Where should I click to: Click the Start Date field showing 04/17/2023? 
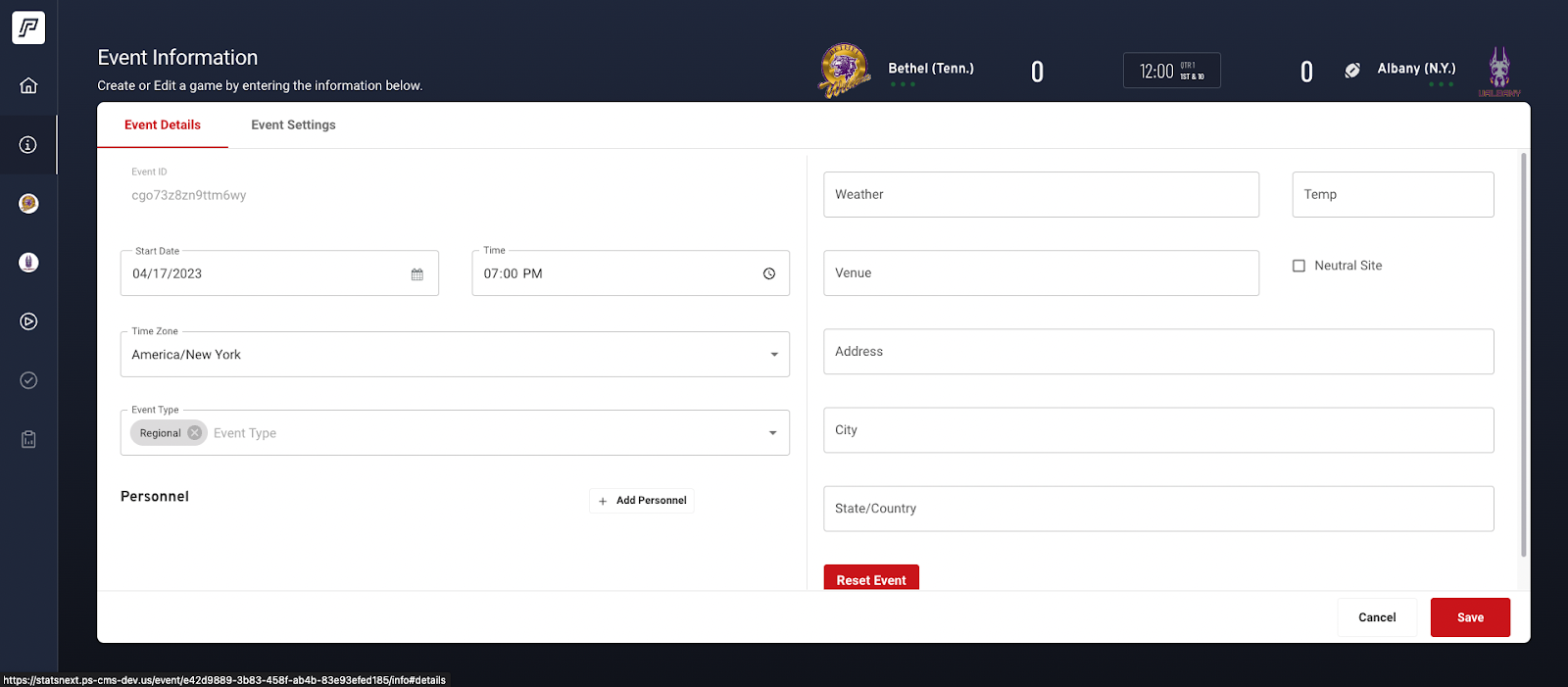(279, 273)
